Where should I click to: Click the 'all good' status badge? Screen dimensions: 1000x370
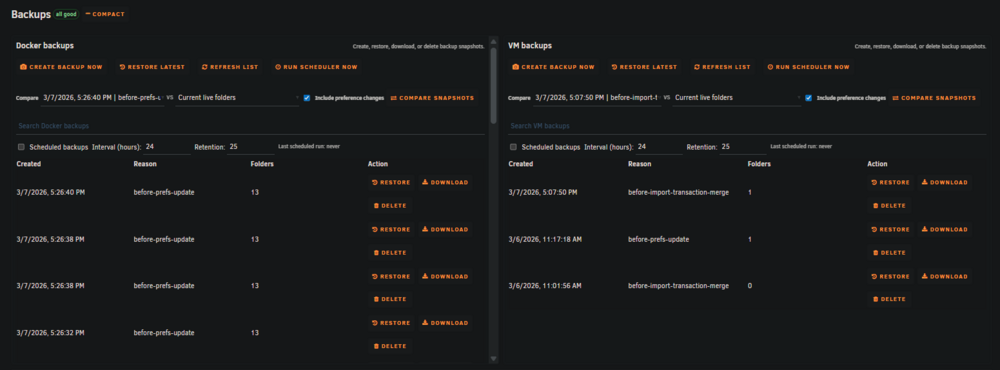coord(66,14)
